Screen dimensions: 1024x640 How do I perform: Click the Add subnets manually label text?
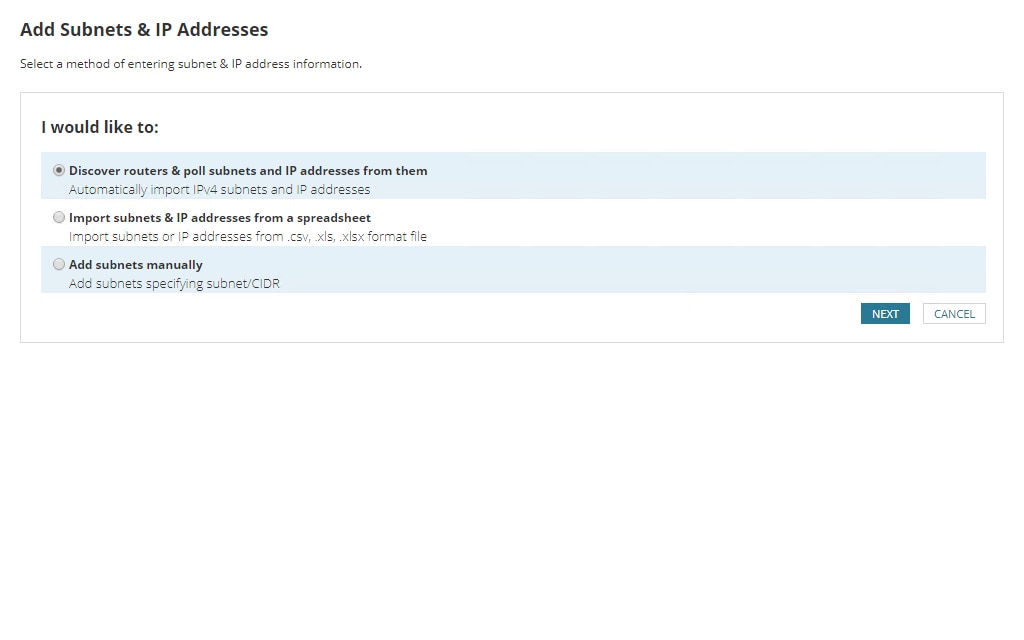pyautogui.click(x=135, y=264)
